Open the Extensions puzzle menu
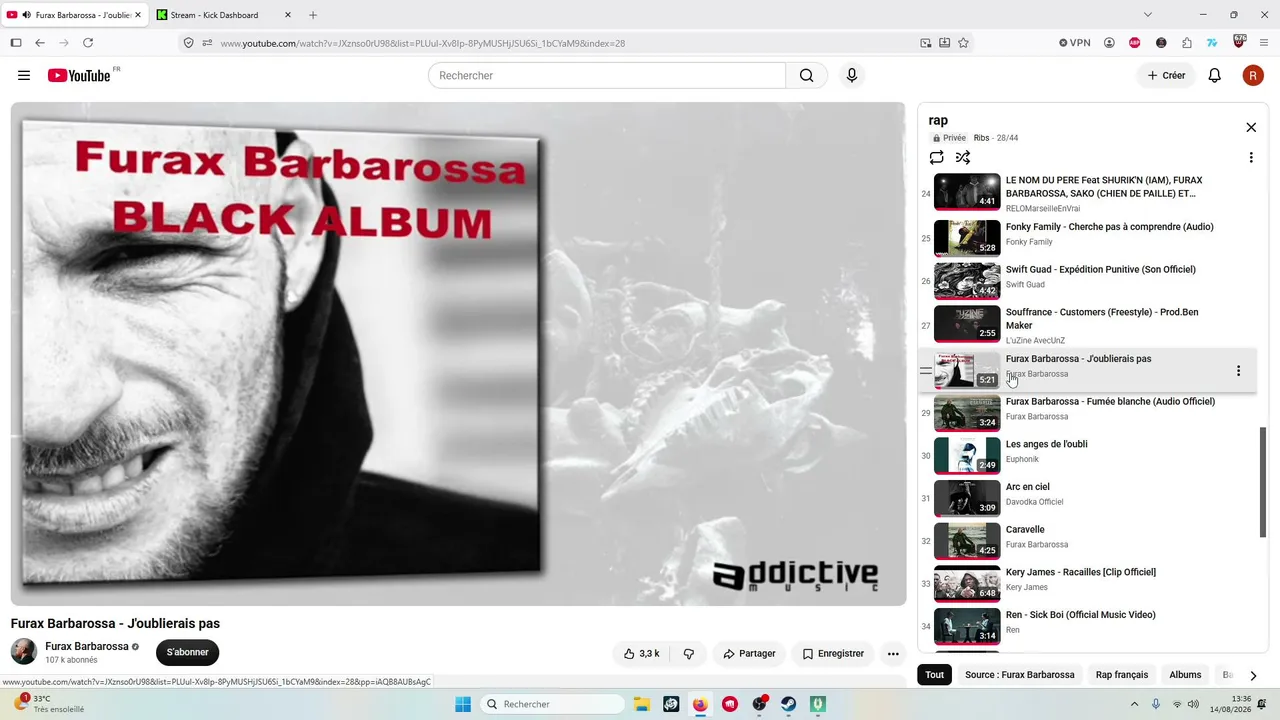1280x720 pixels. (x=1187, y=43)
